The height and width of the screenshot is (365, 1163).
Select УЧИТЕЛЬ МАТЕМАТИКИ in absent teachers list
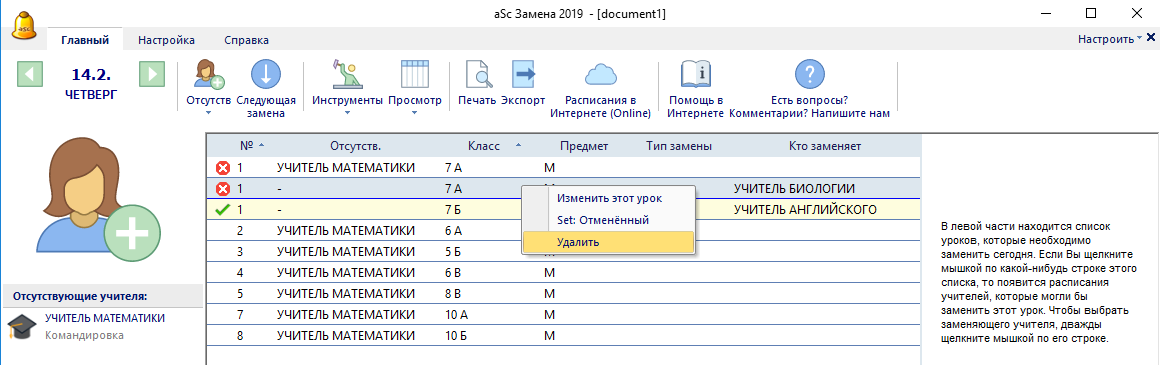[x=105, y=318]
